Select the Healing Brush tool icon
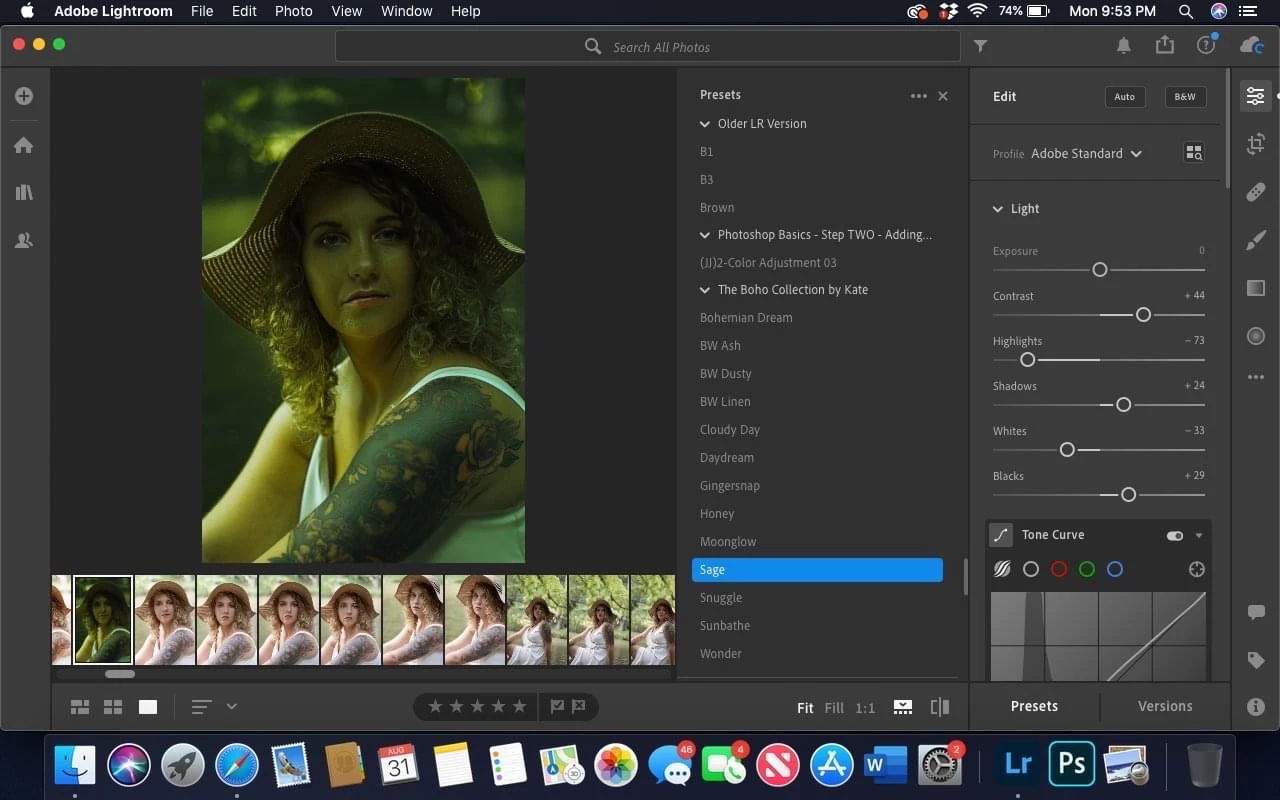Image resolution: width=1280 pixels, height=800 pixels. point(1256,192)
